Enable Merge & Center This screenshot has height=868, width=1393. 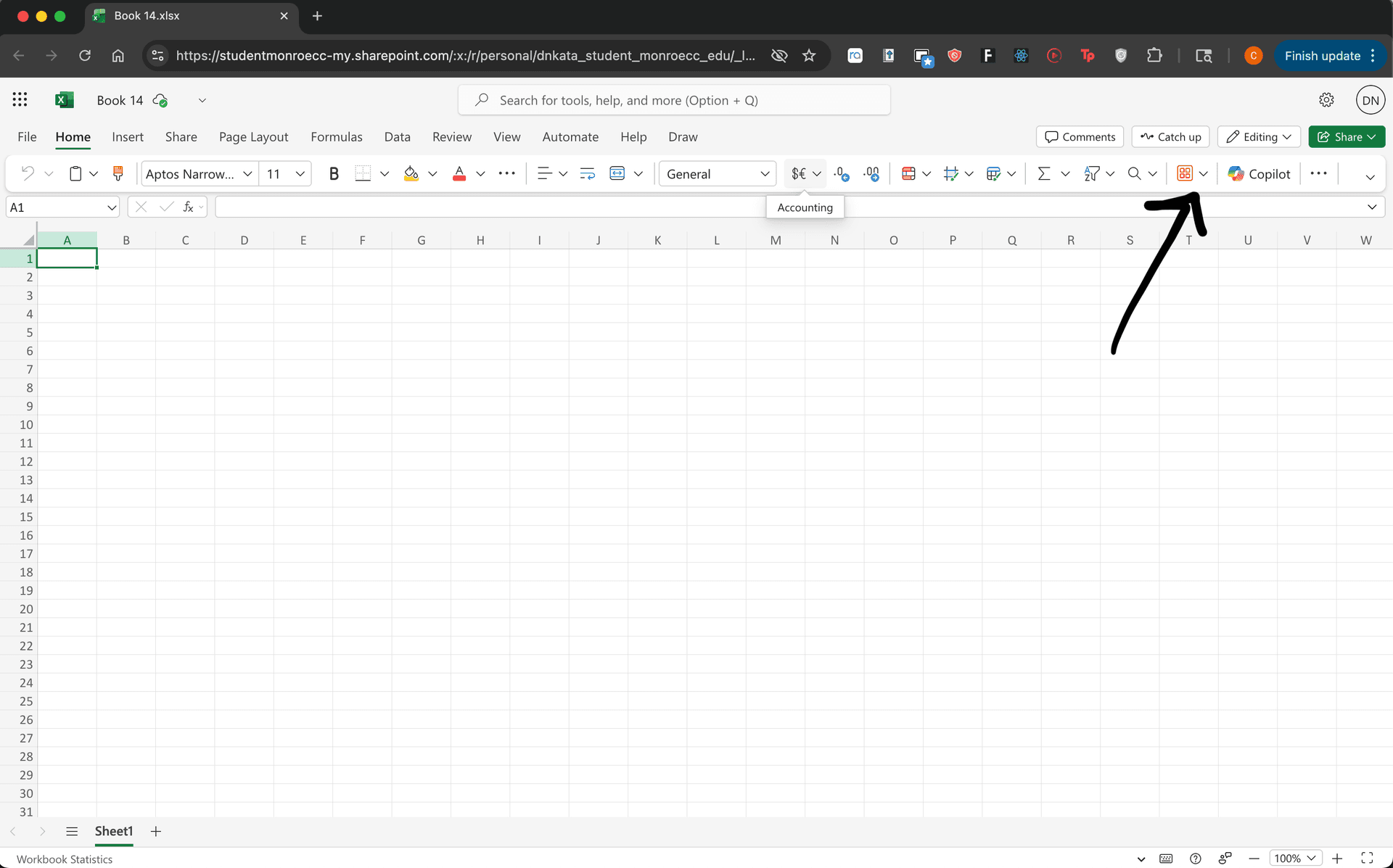click(x=617, y=173)
